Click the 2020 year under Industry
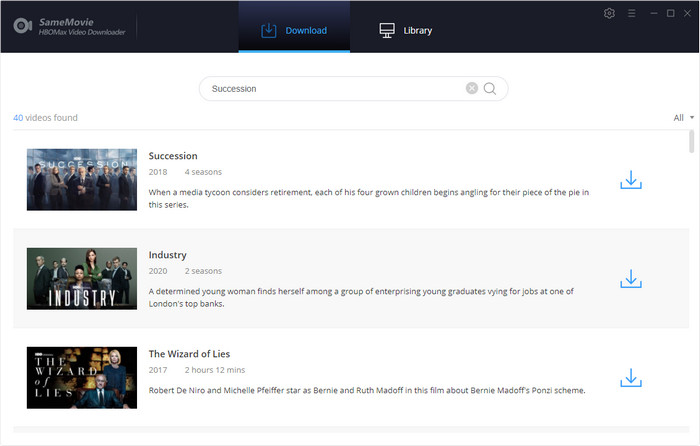The image size is (700, 446). tap(158, 271)
